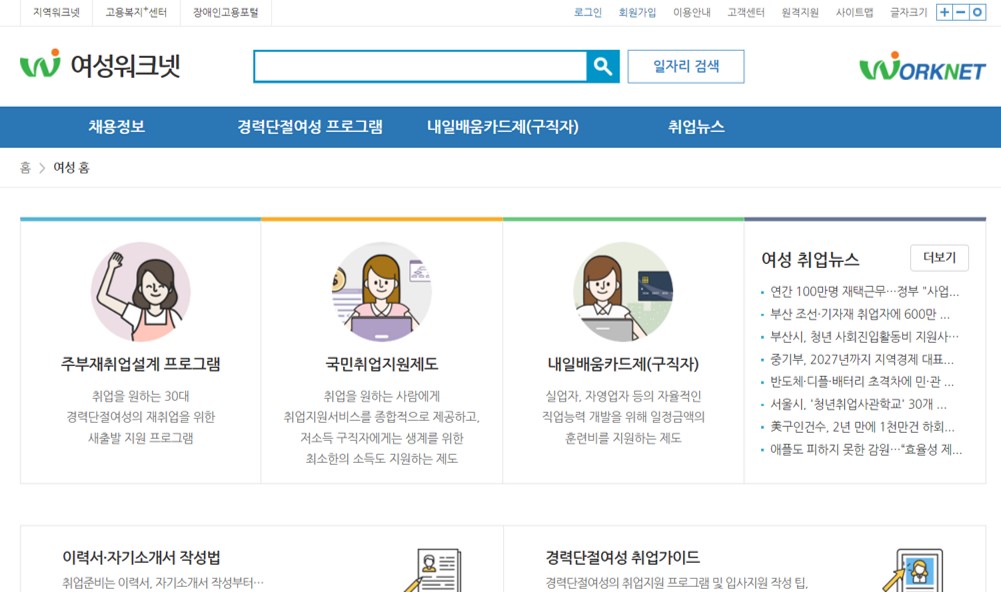Image resolution: width=1001 pixels, height=592 pixels.
Task: Open the 원격지원 link
Action: click(x=800, y=12)
